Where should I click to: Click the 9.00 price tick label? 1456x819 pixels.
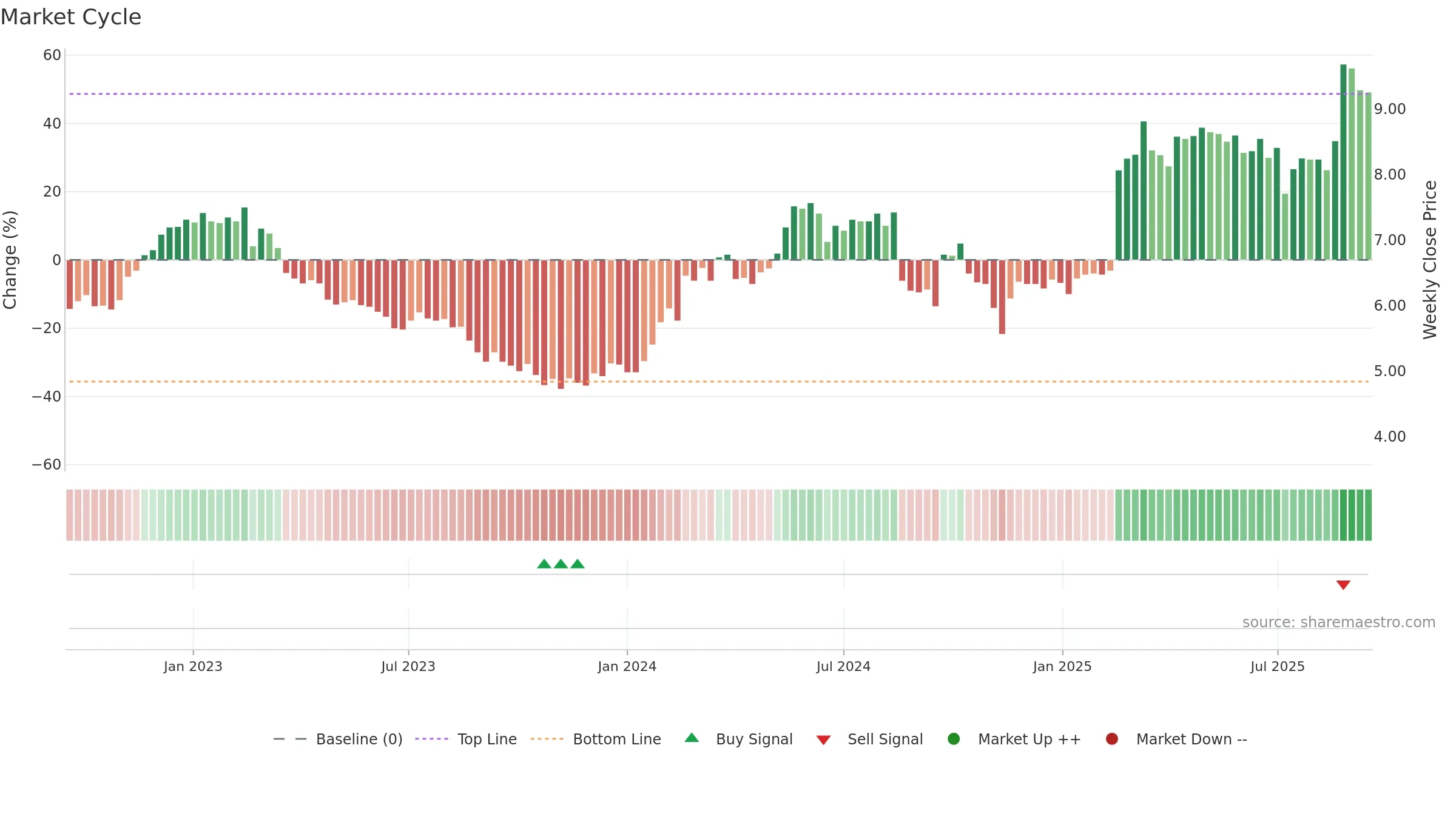tap(1390, 109)
